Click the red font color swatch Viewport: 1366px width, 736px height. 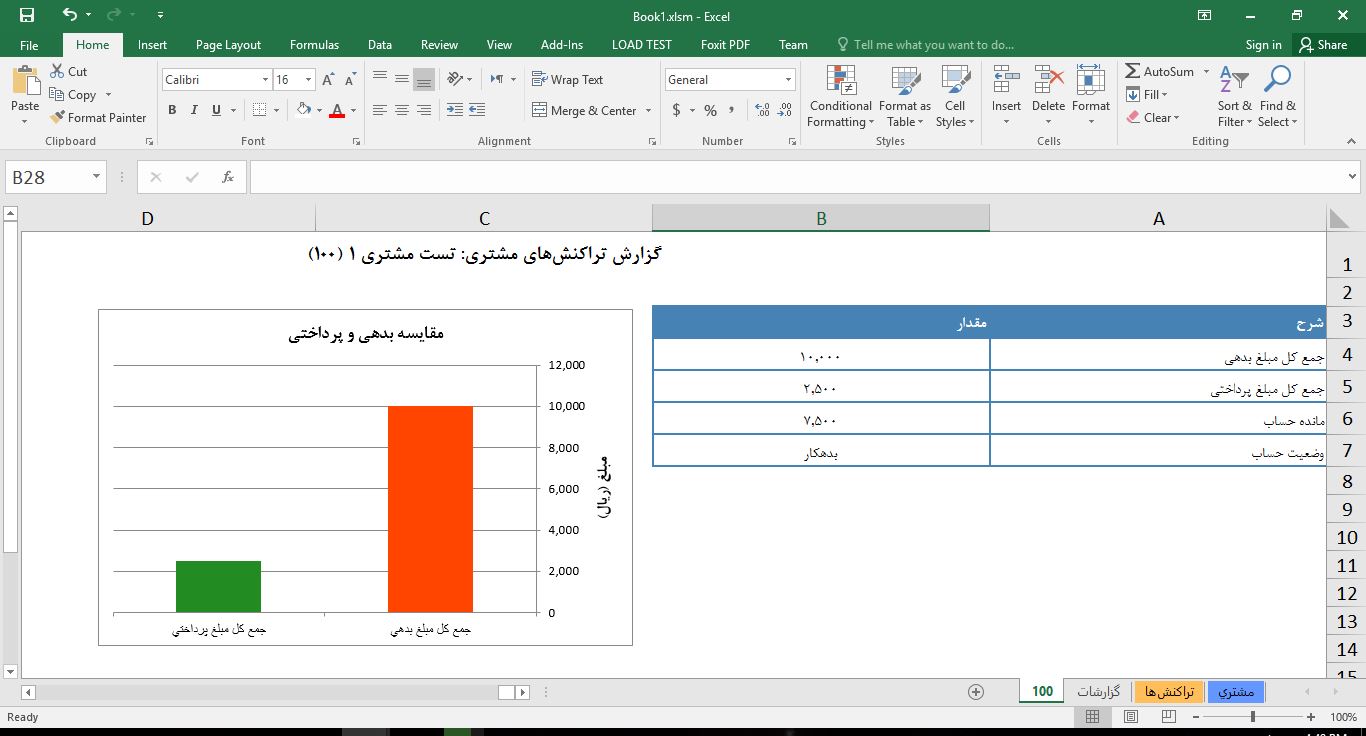pyautogui.click(x=336, y=111)
